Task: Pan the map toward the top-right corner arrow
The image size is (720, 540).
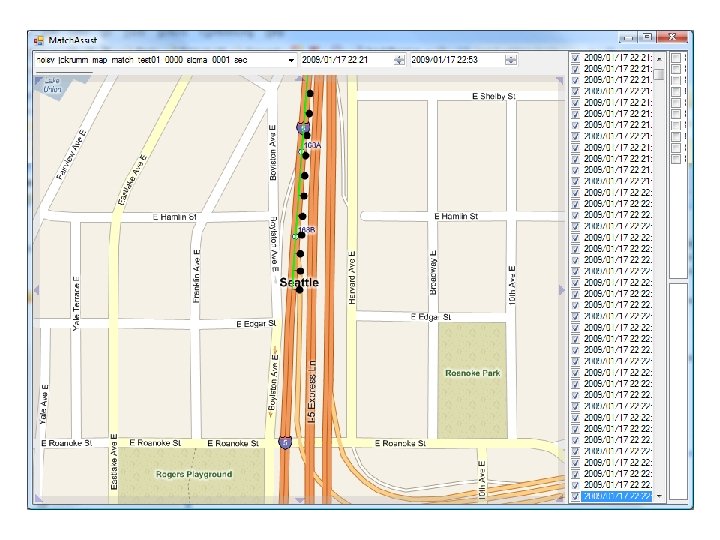Action: tap(559, 81)
